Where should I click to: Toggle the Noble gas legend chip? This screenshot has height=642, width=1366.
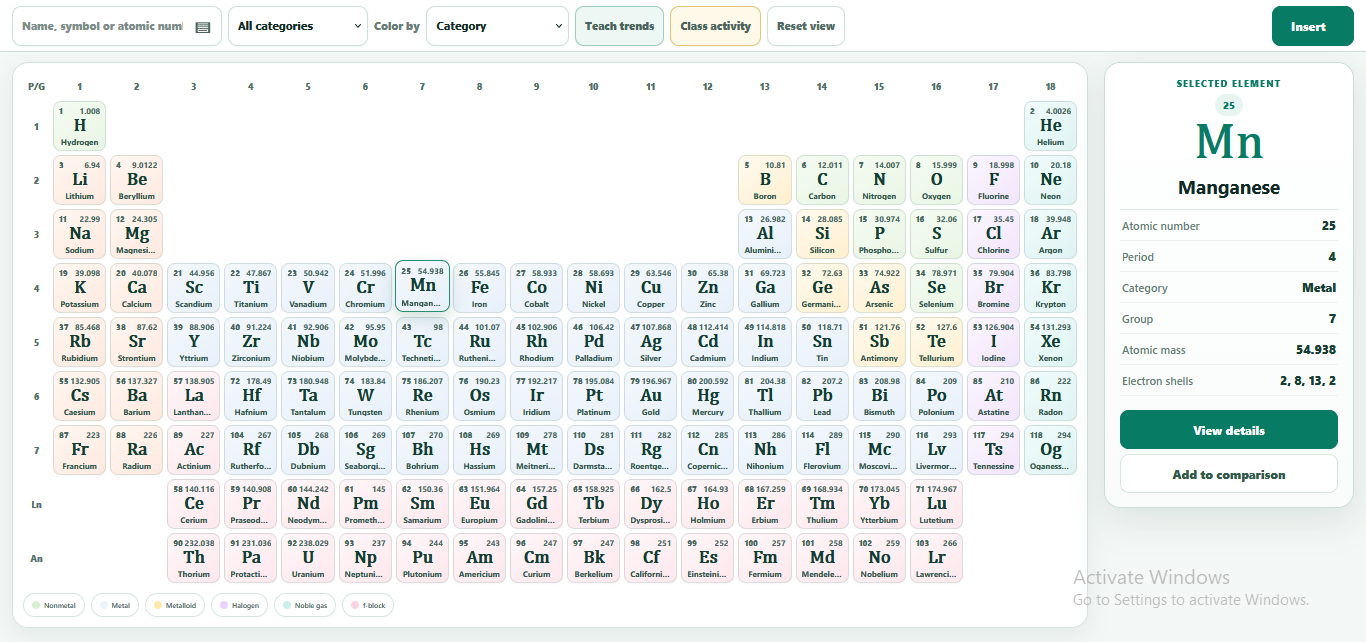[x=305, y=605]
